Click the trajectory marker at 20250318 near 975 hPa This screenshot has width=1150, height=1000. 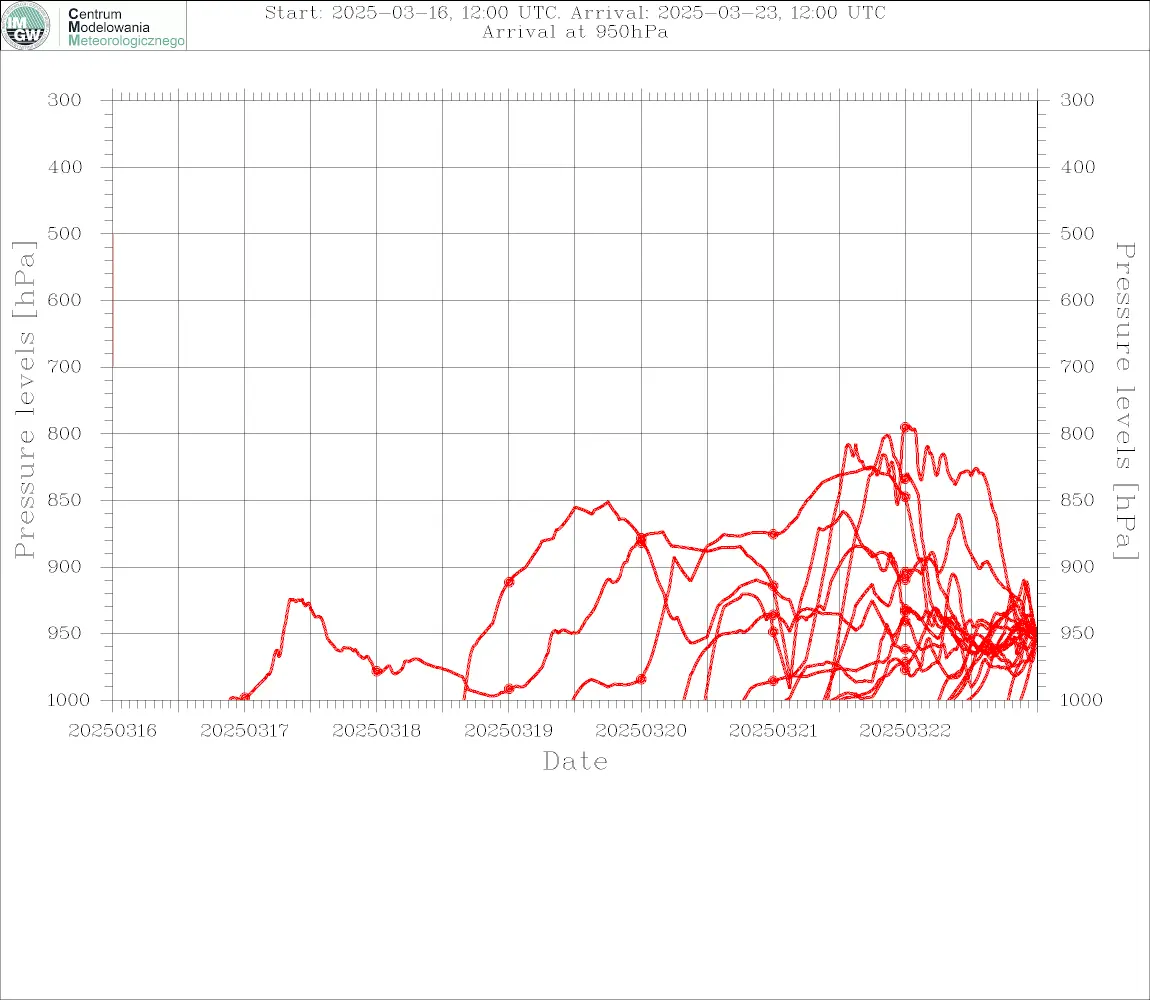click(x=377, y=671)
